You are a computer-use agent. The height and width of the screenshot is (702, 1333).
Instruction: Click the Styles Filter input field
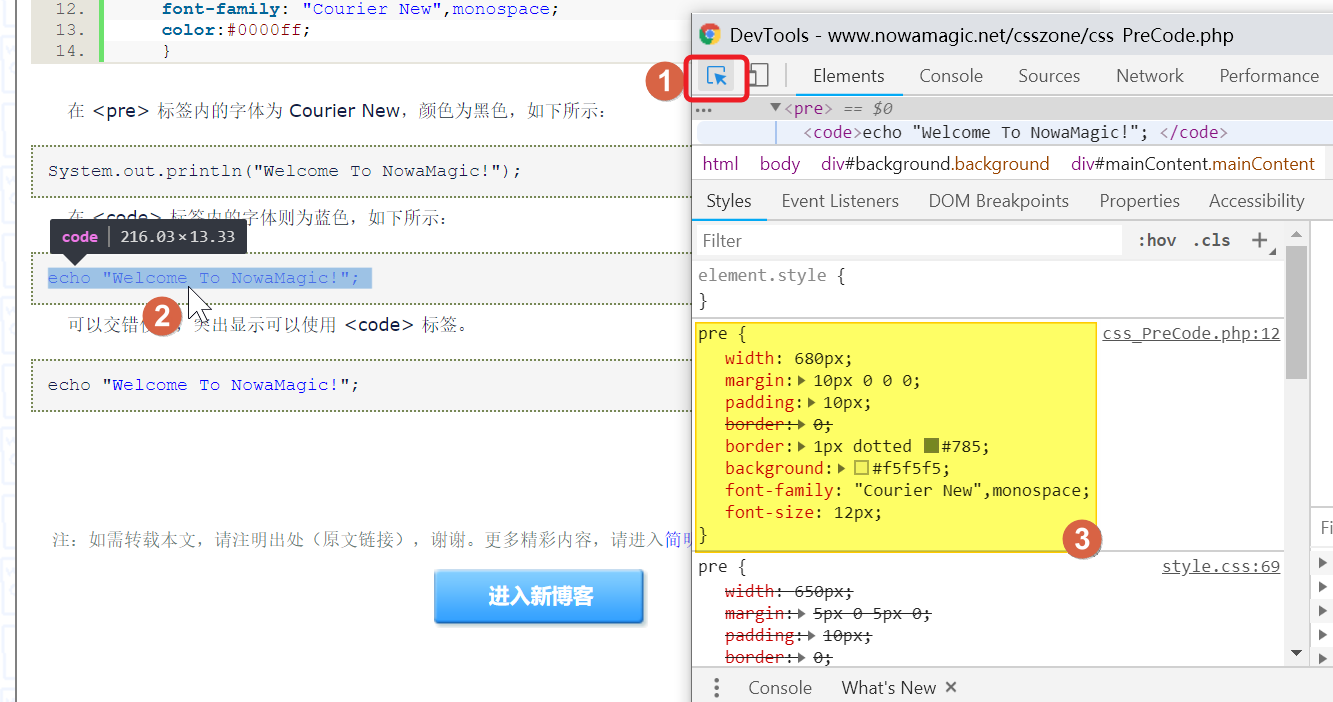click(x=908, y=241)
